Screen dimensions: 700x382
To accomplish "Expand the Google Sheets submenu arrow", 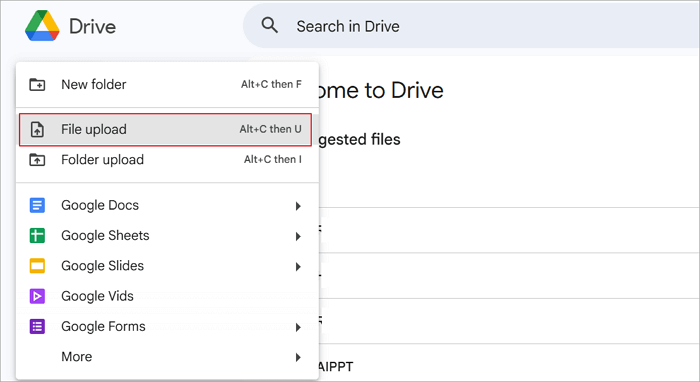I will tap(298, 236).
